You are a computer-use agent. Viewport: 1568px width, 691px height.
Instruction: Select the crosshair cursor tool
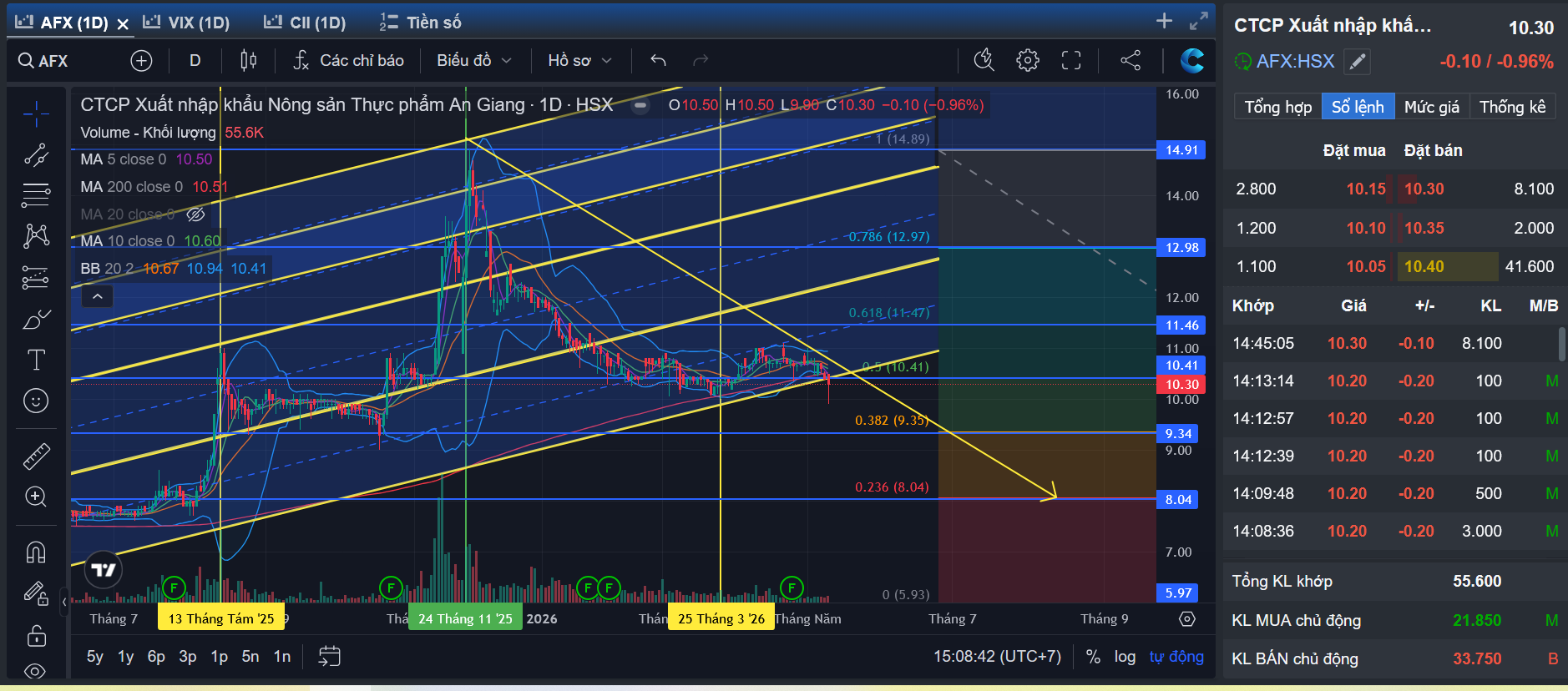[x=36, y=113]
